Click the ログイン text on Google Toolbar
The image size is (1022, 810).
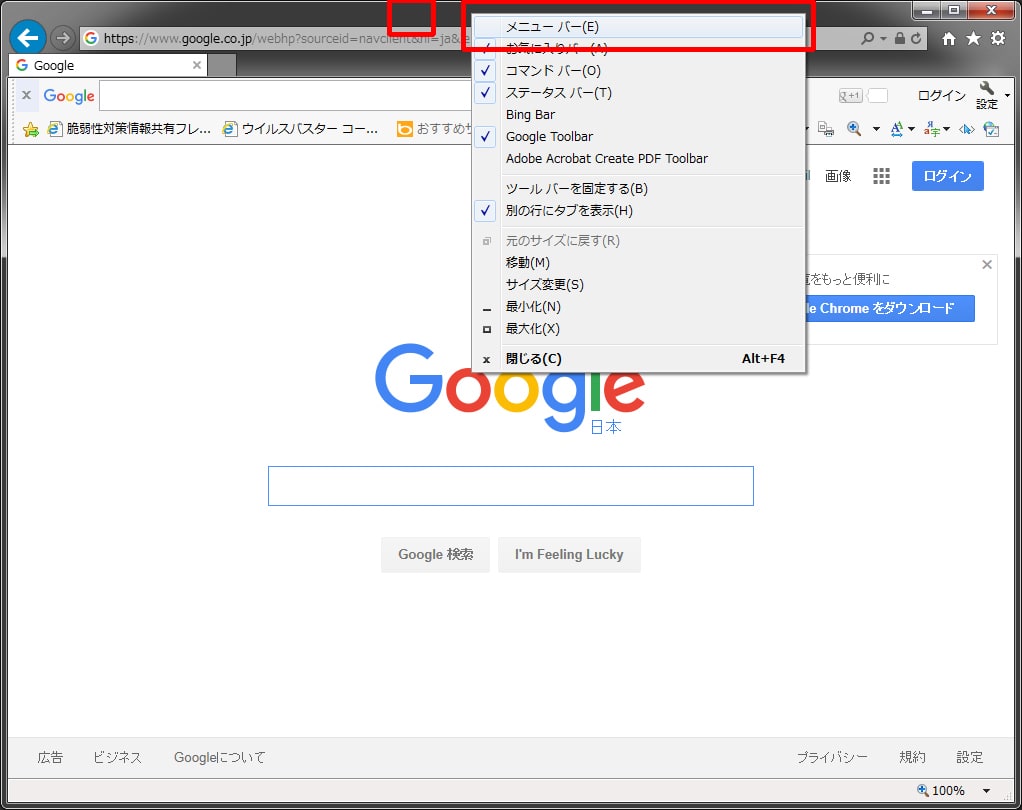click(941, 96)
